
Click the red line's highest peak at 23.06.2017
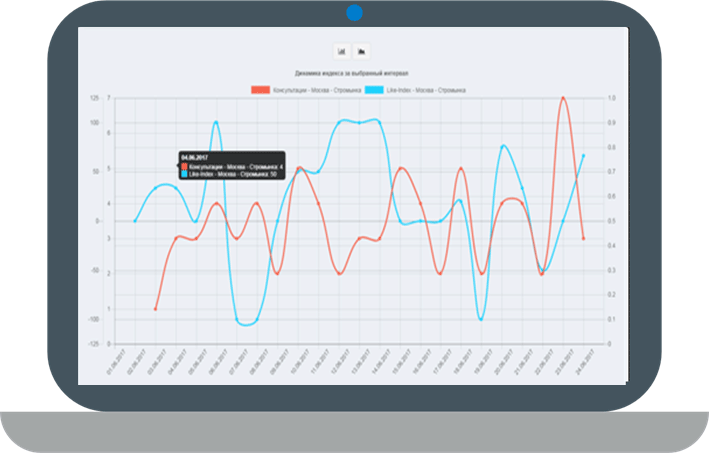[563, 98]
